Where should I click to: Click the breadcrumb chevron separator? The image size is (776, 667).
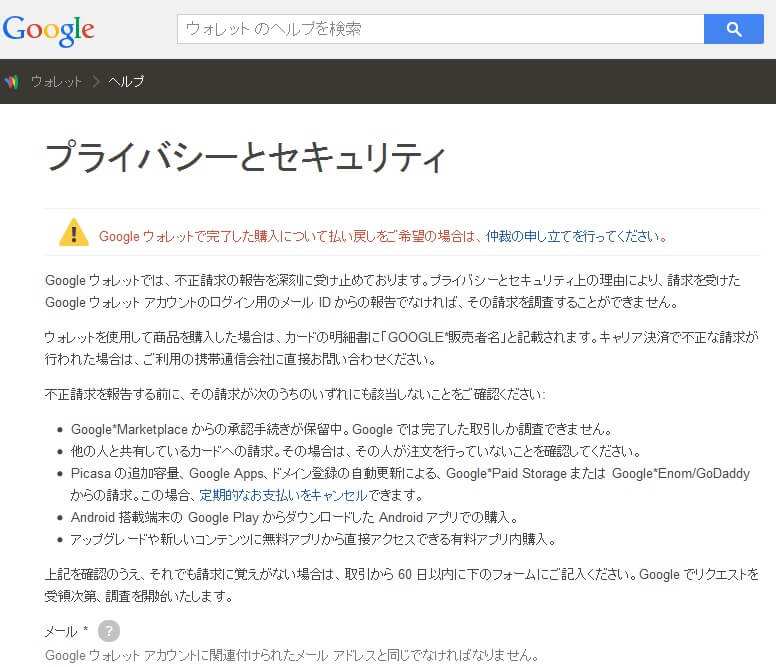(x=96, y=82)
